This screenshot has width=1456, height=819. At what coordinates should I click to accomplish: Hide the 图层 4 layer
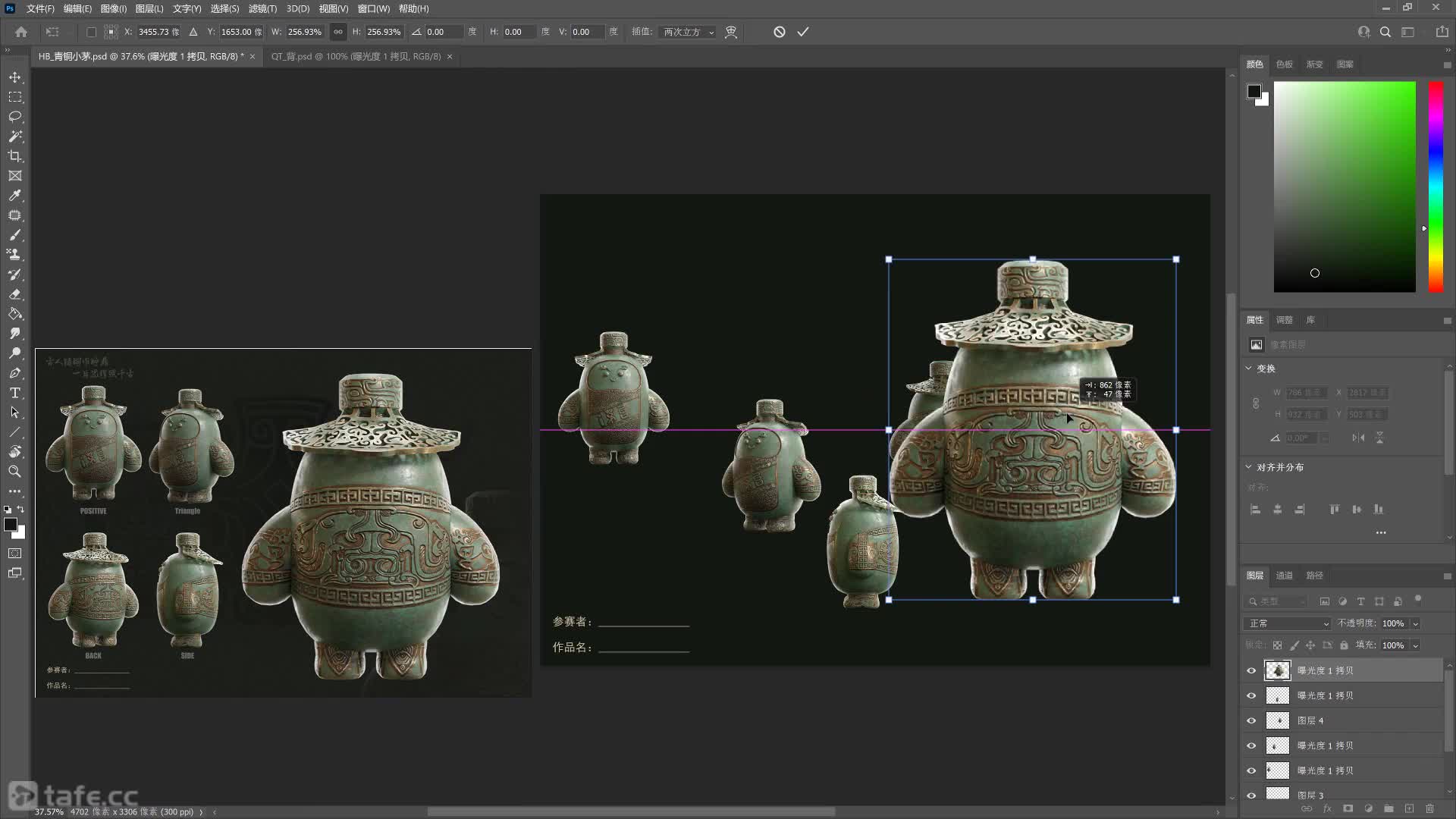point(1251,720)
